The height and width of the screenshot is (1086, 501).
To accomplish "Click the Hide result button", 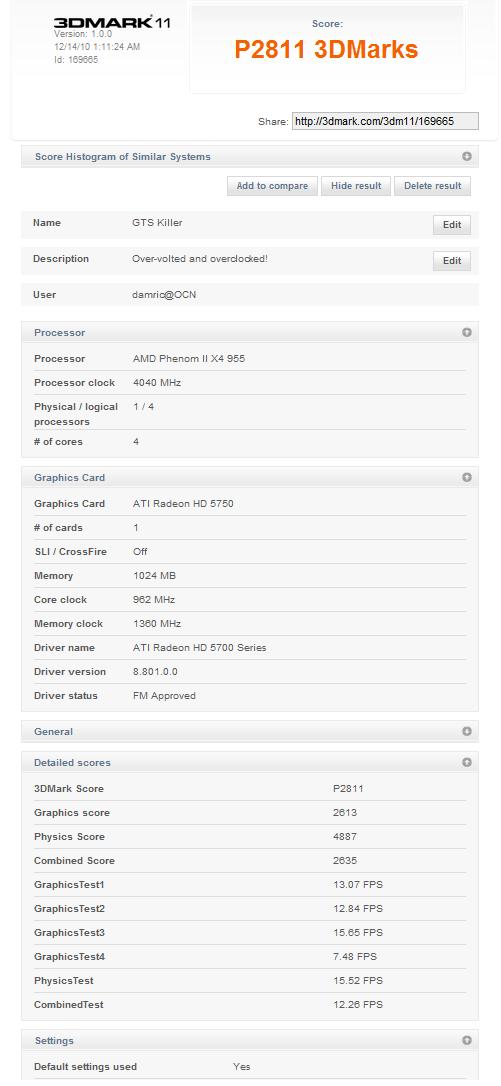I will click(356, 186).
